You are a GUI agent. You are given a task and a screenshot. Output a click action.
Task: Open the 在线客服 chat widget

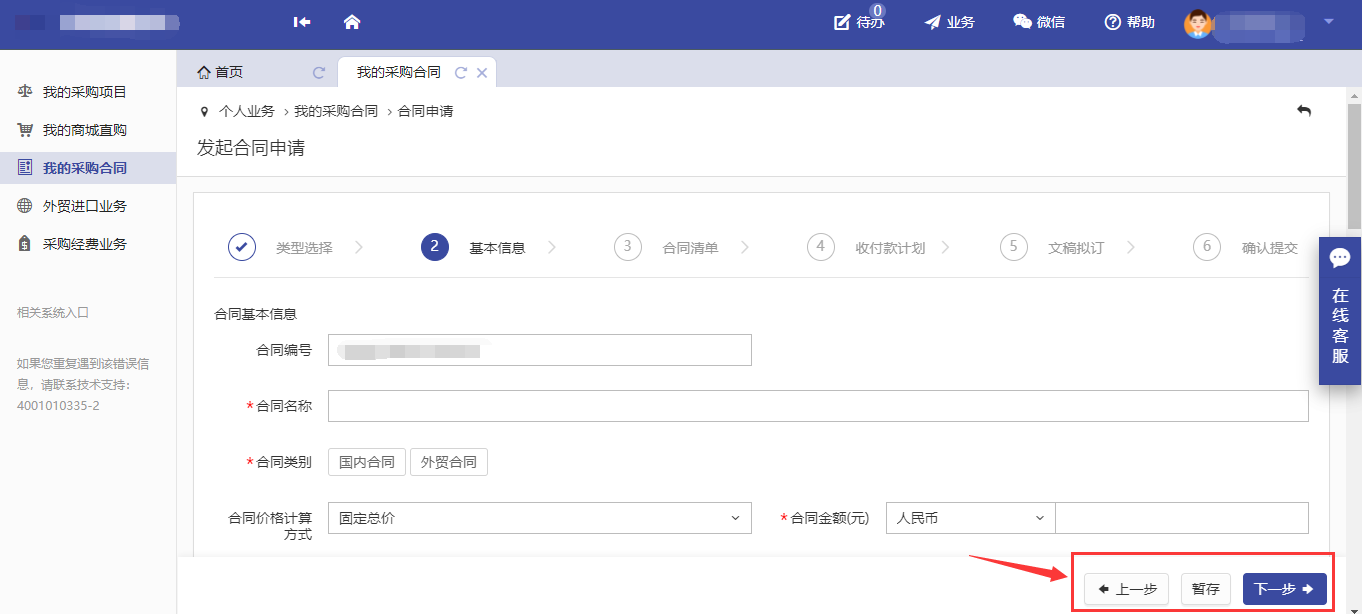(x=1340, y=310)
